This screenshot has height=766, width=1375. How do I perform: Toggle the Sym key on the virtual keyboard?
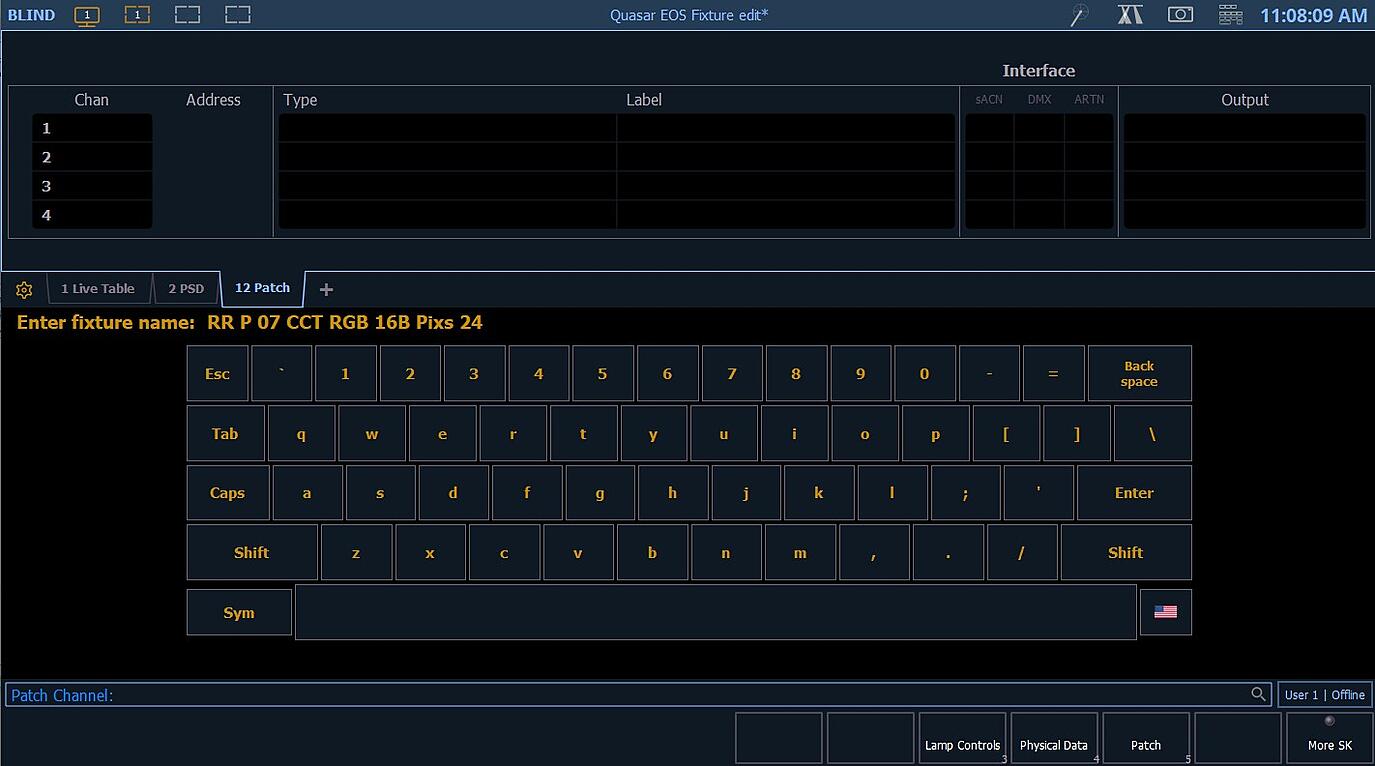coord(238,611)
